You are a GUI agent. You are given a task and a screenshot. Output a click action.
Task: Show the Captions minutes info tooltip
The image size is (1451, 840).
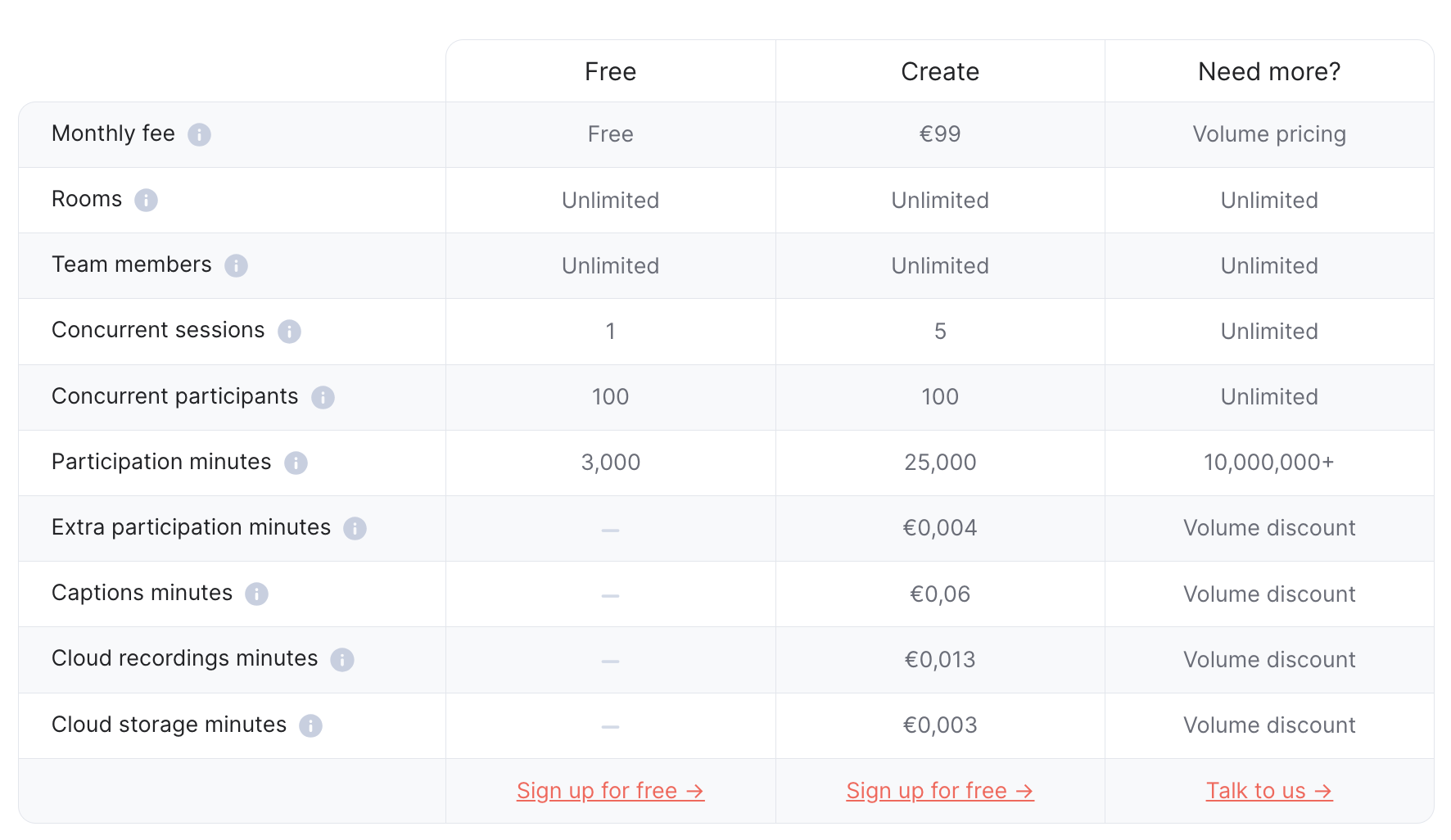click(256, 594)
